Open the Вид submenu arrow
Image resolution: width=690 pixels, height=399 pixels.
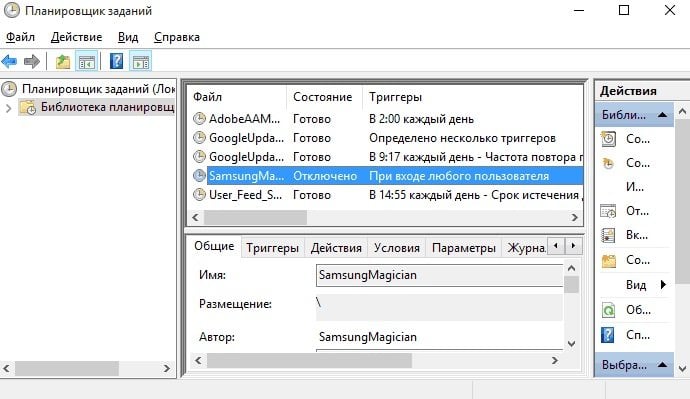pos(663,285)
